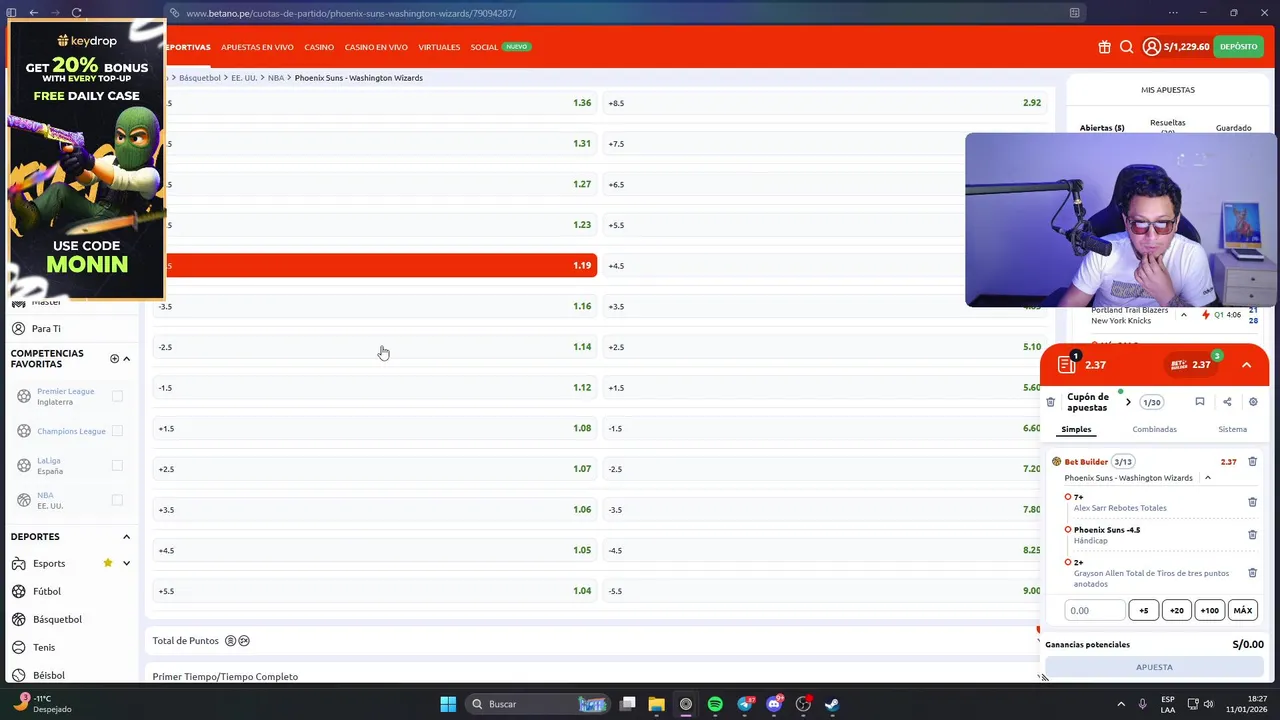The height and width of the screenshot is (720, 1280).
Task: Collapse Phoenix Suns - Washington Wizards bet builder details
Action: [x=1207, y=478]
